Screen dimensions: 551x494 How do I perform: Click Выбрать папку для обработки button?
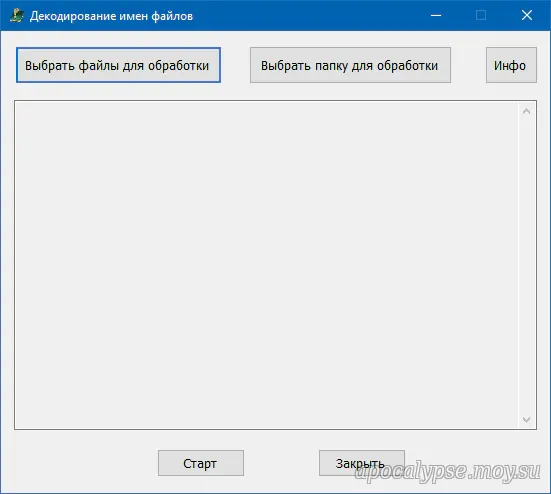(350, 65)
